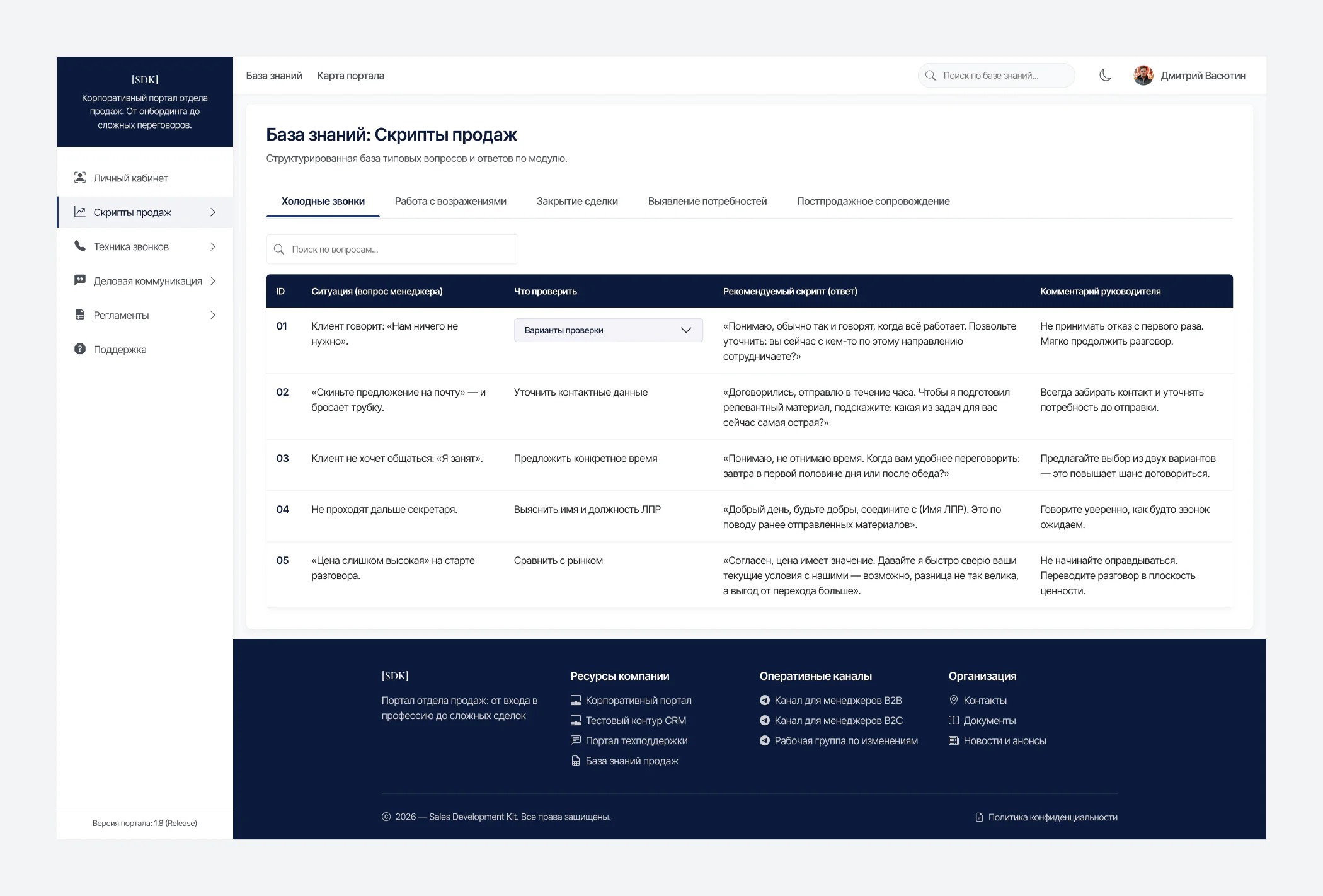Click the Документы book icon

[x=954, y=721]
